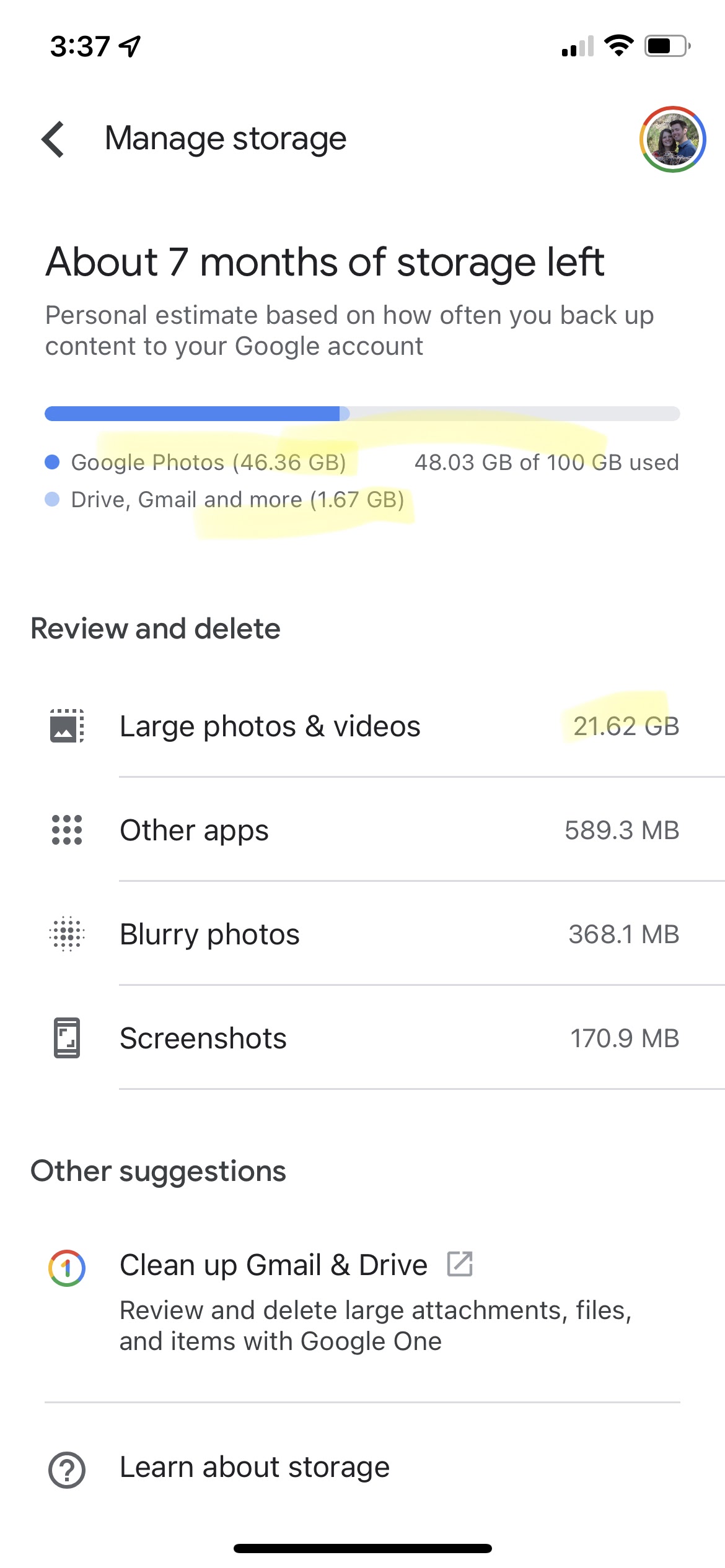The height and width of the screenshot is (1568, 725).
Task: Tap the 21.62 GB size label
Action: click(626, 726)
